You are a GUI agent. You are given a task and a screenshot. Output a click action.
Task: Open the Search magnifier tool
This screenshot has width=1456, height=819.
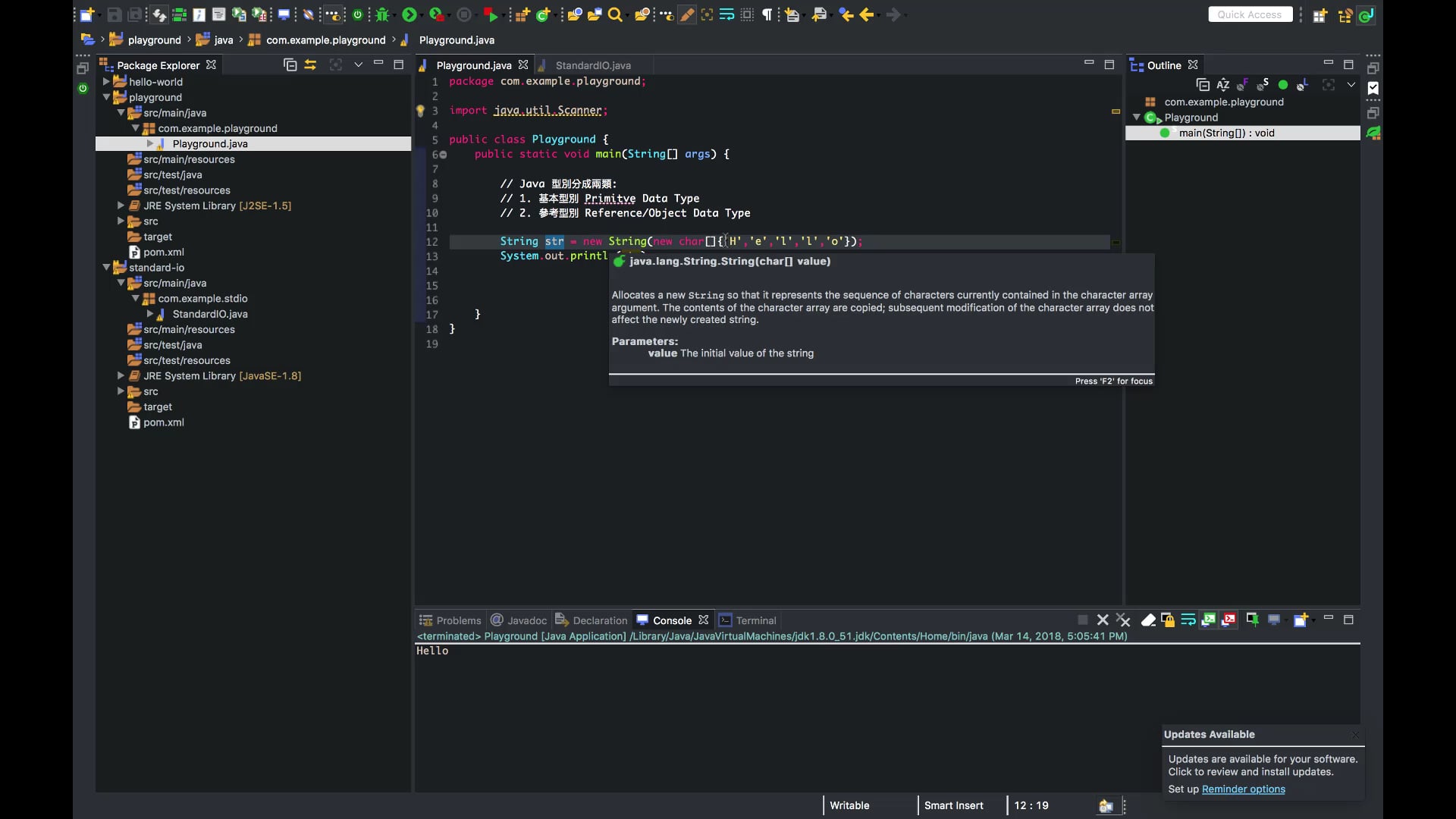(x=615, y=14)
